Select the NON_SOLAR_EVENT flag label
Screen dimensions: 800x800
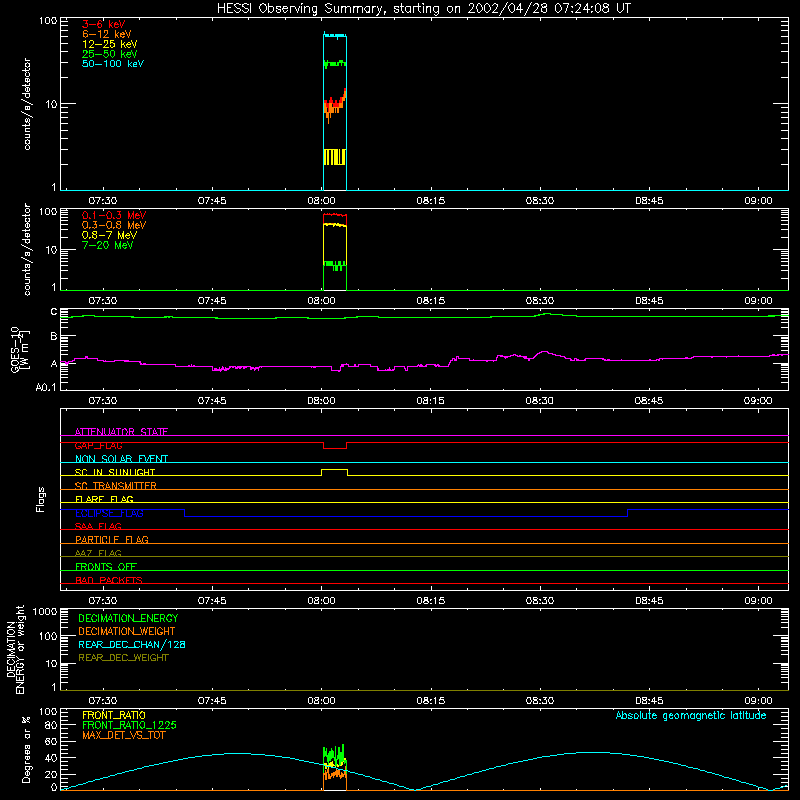click(121, 459)
